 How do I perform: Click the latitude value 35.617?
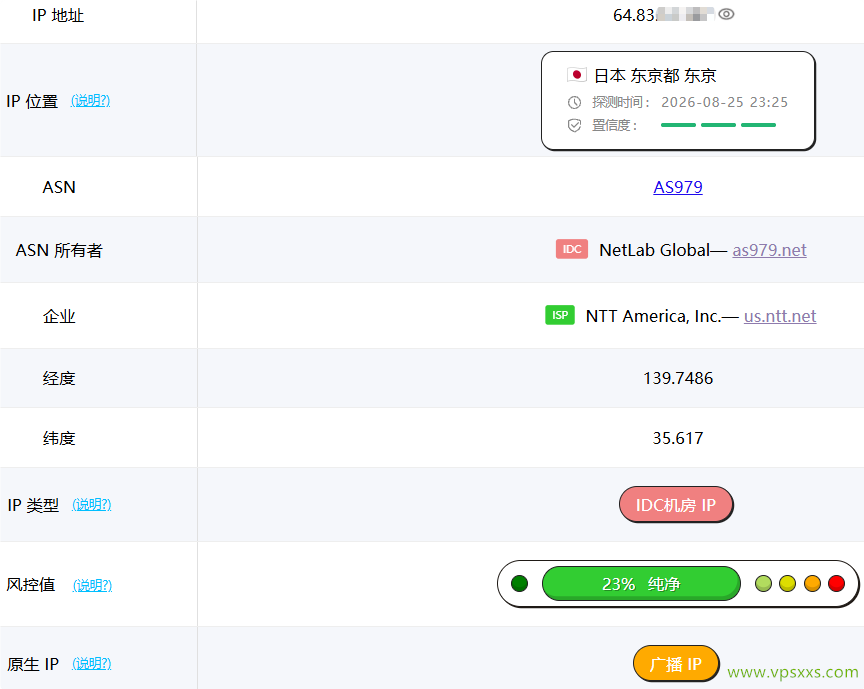678,438
